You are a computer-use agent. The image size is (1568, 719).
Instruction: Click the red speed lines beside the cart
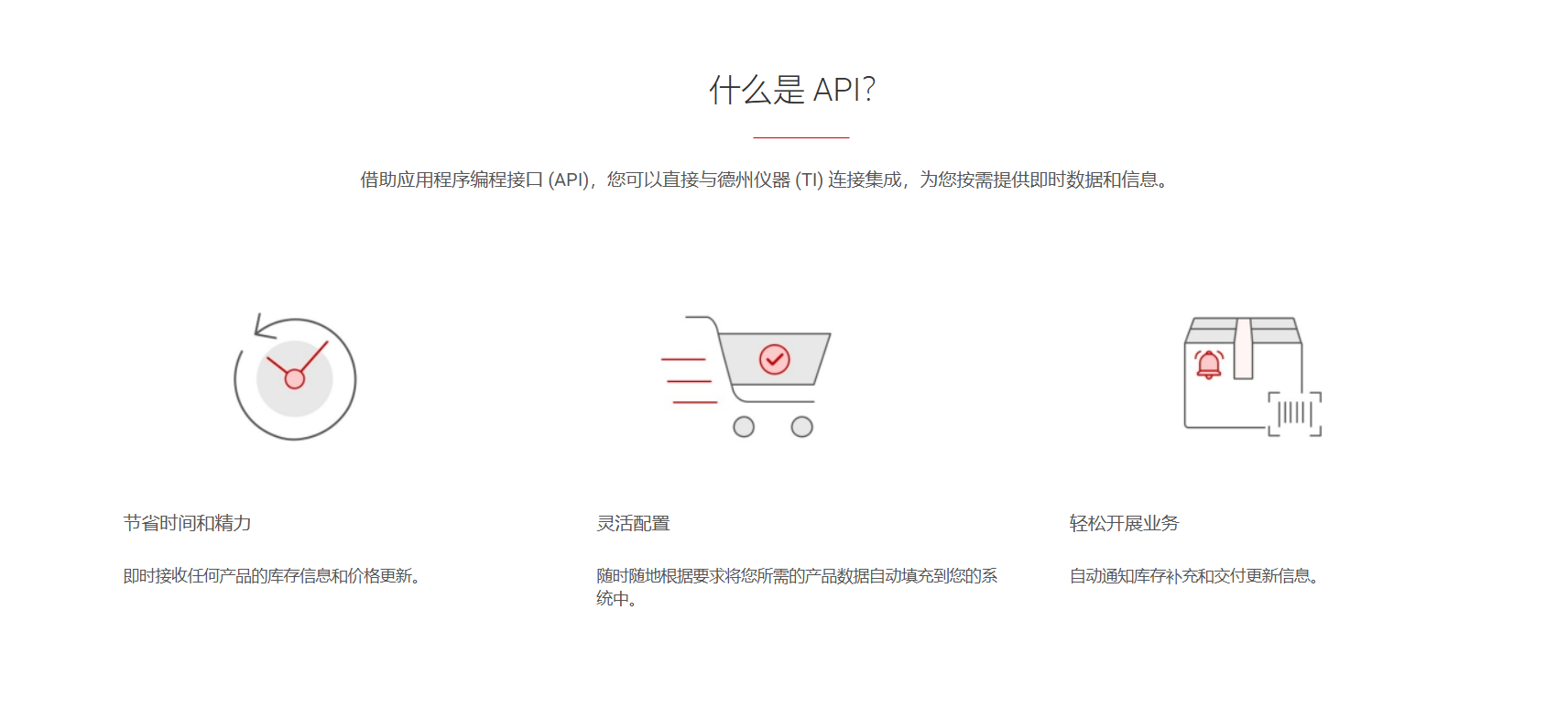[689, 381]
